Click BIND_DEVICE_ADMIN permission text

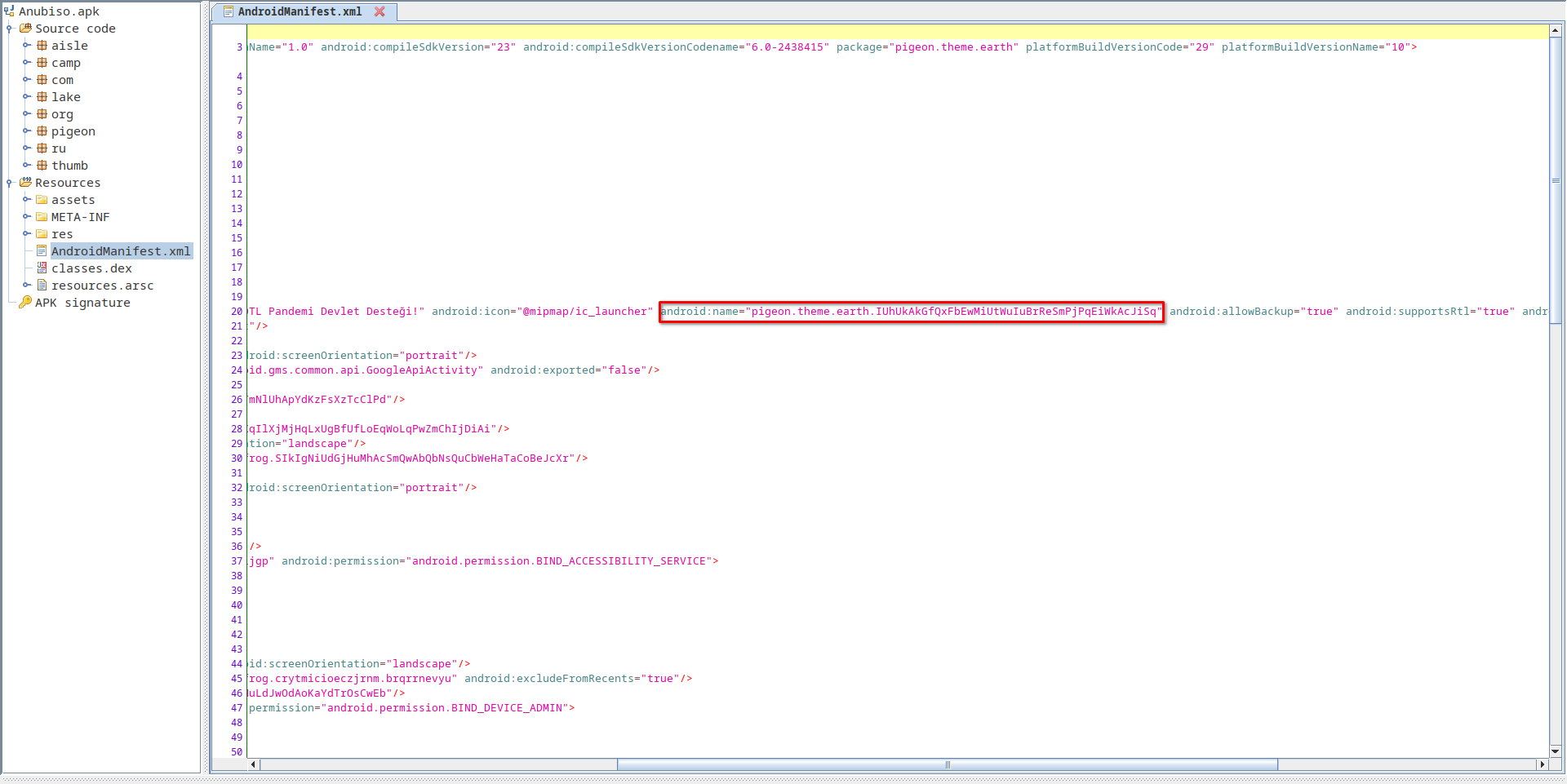pos(445,708)
